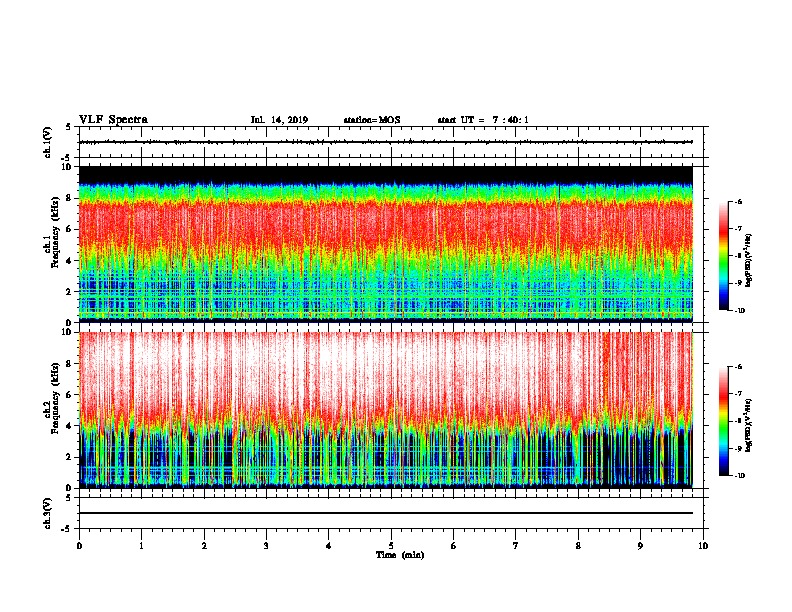Click the ch.3 flat voltage trace
Viewport: 792px width, 612px height.
point(386,513)
